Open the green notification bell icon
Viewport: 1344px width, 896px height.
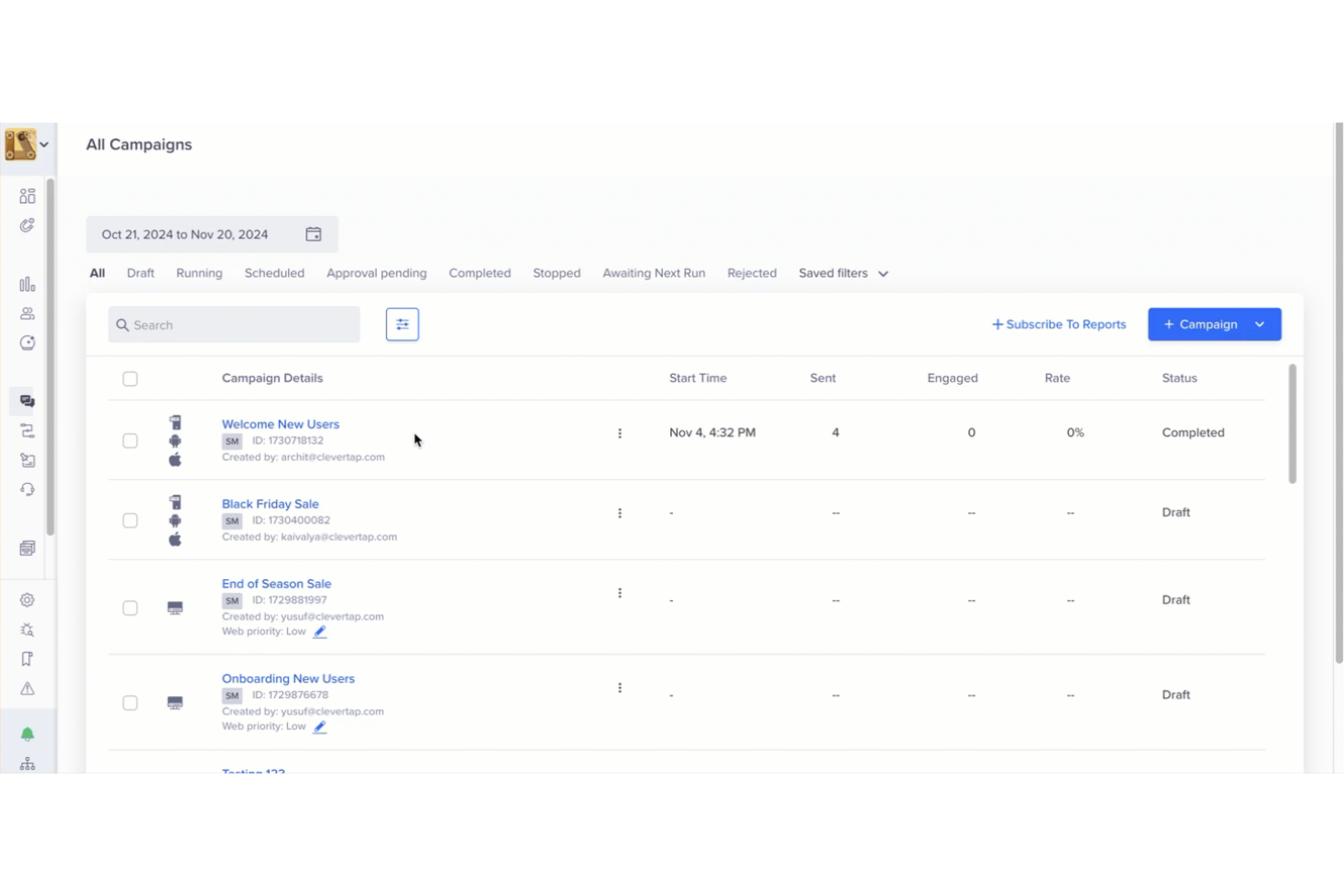pos(27,734)
